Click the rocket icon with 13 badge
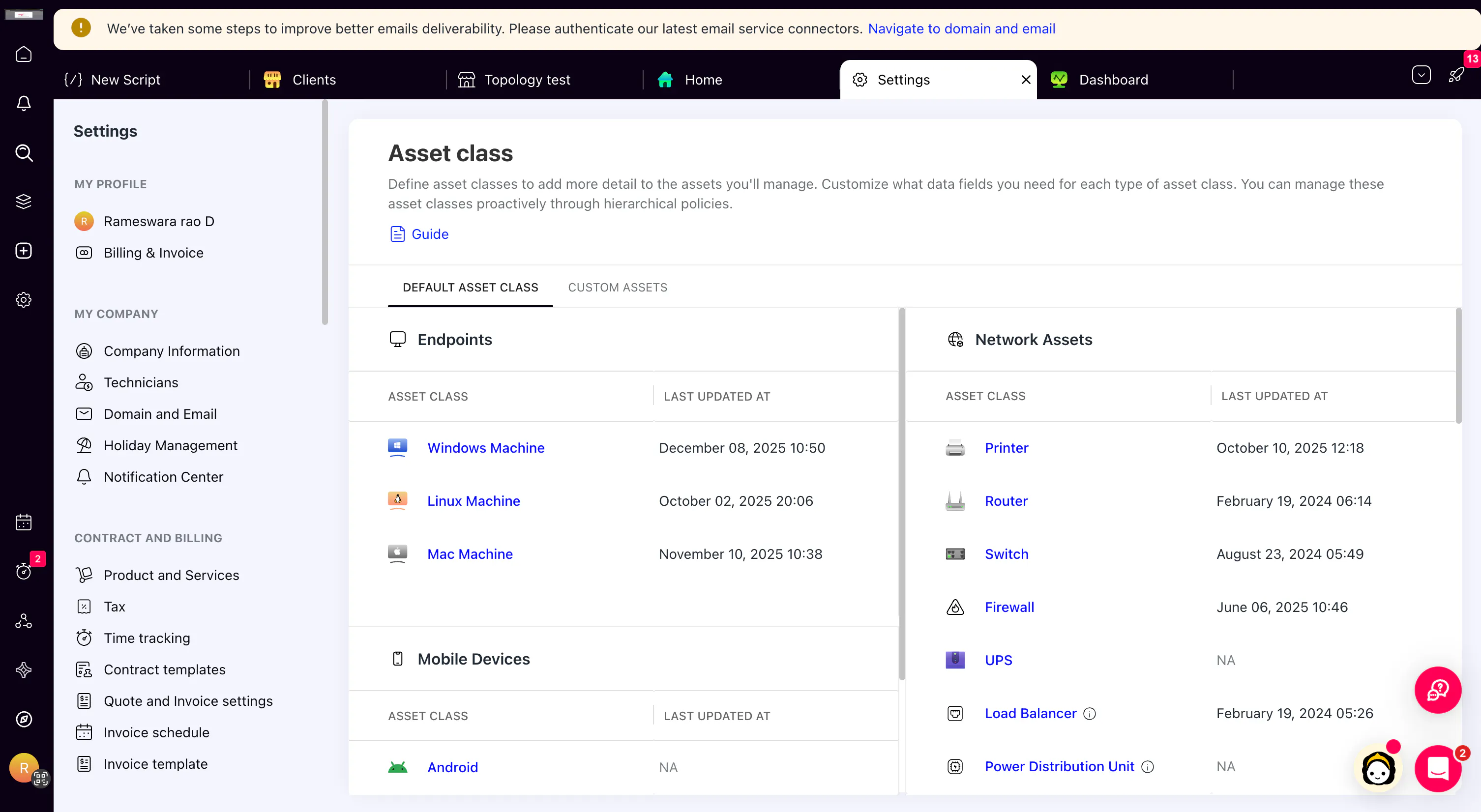 (x=1456, y=75)
